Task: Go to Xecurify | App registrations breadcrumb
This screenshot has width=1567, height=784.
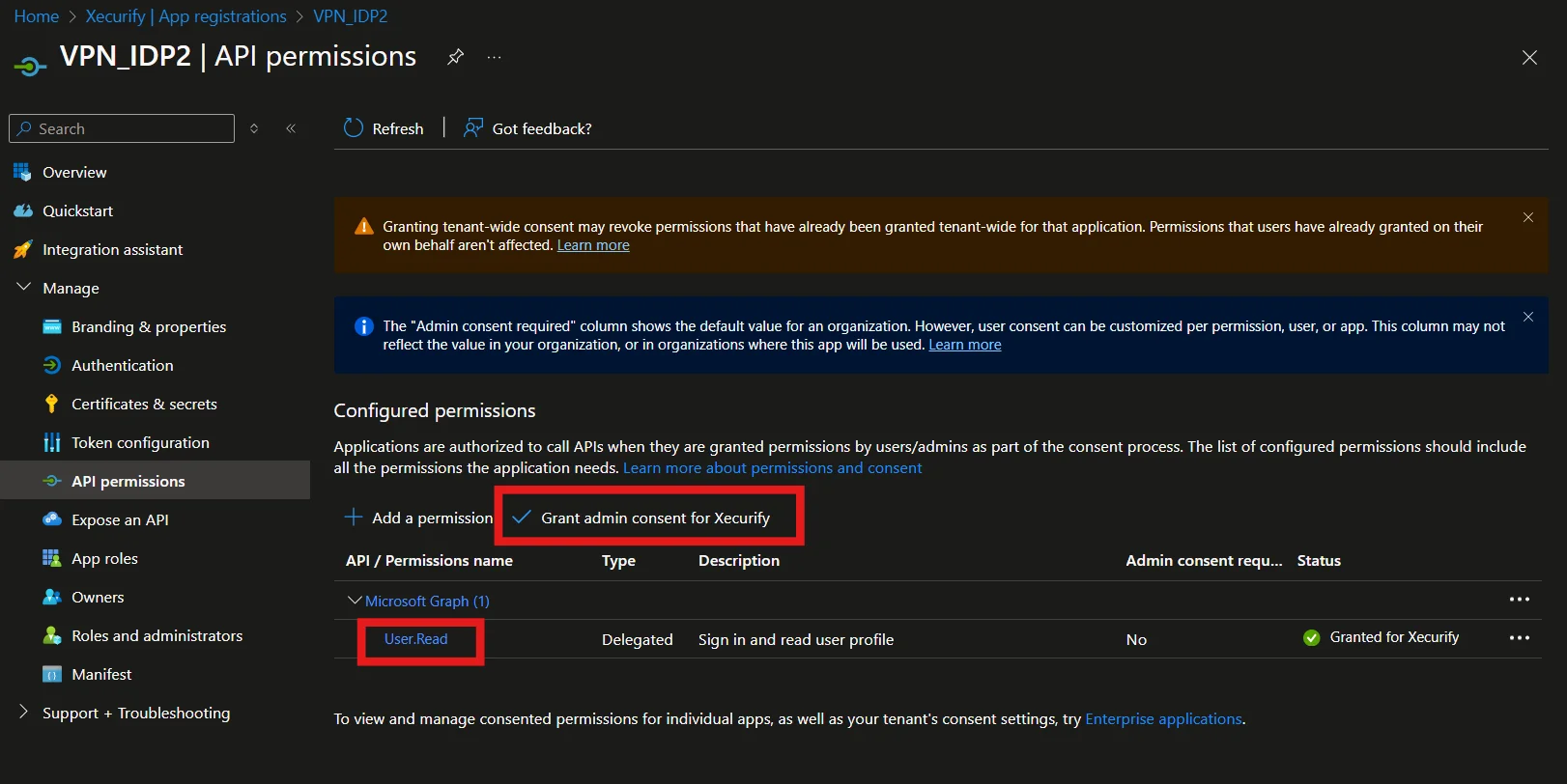Action: pyautogui.click(x=185, y=16)
